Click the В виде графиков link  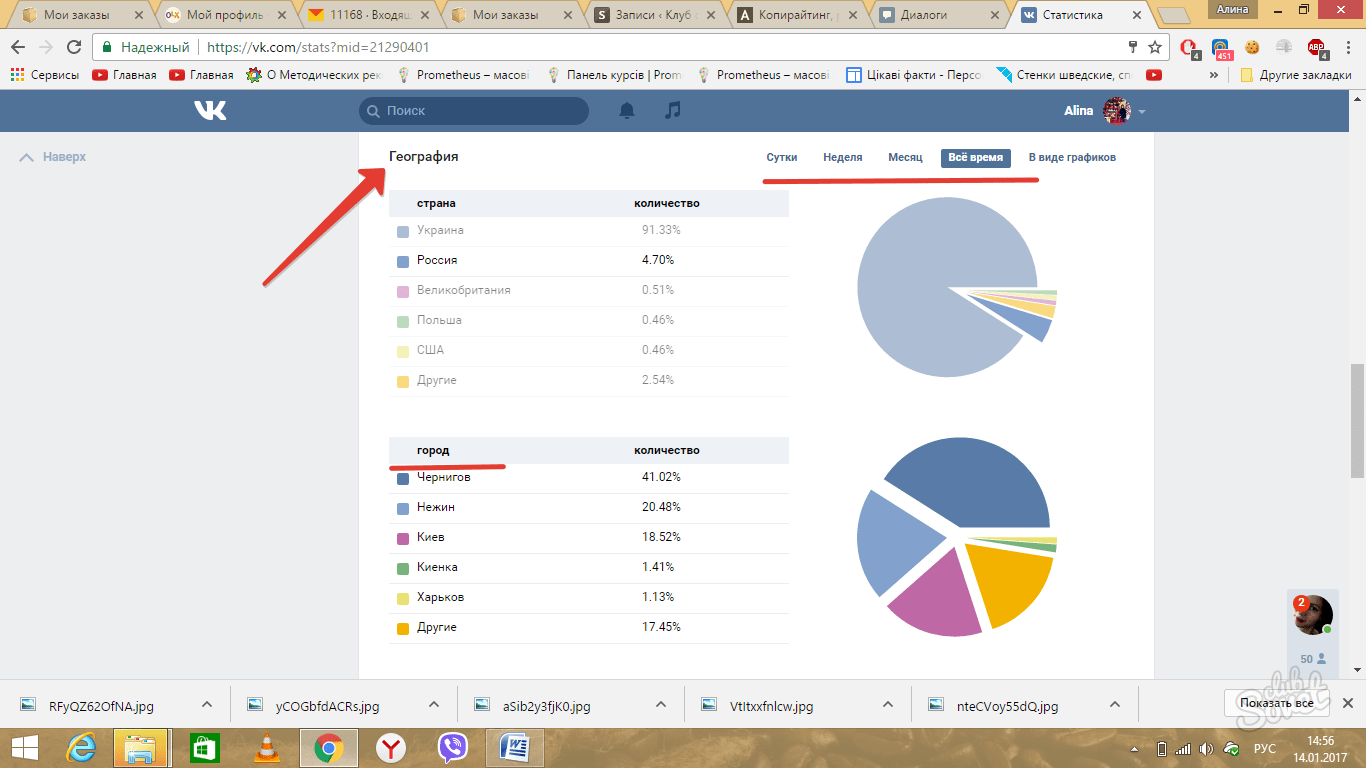coord(1072,157)
